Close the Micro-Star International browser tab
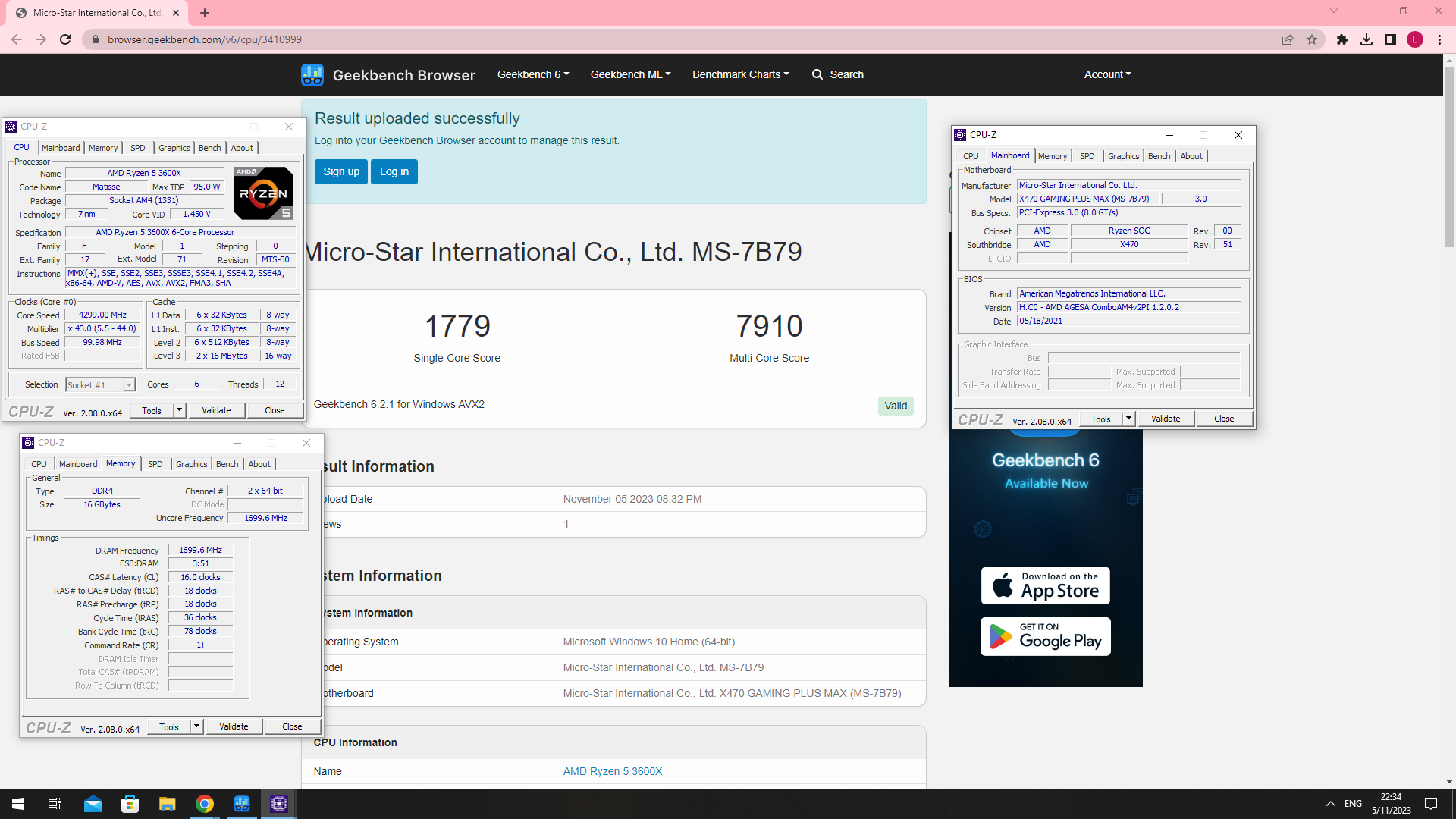 [x=176, y=13]
